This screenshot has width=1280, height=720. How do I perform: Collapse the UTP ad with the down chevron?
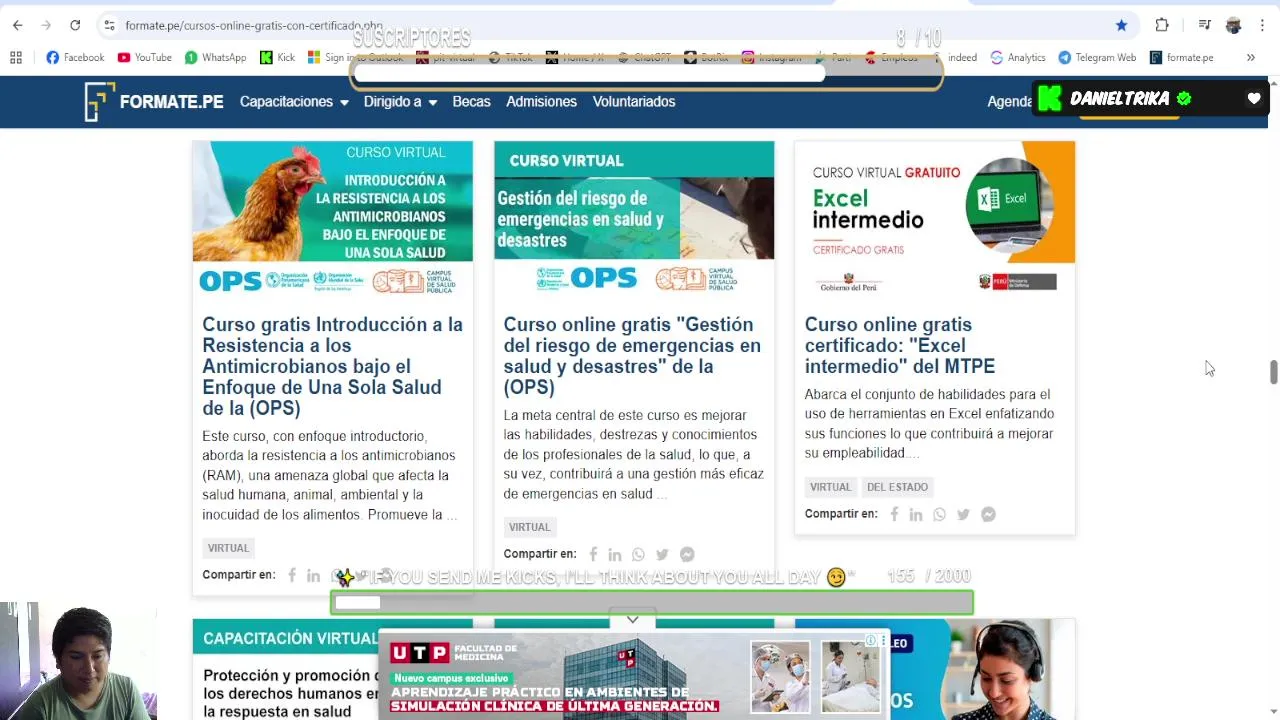click(632, 620)
